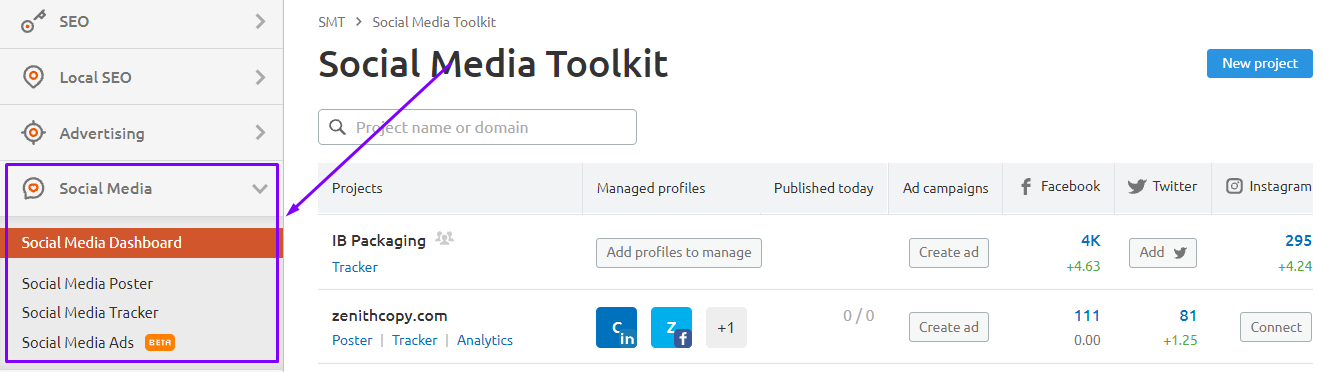
Task: Focus the Project name or domain search field
Action: click(x=477, y=128)
